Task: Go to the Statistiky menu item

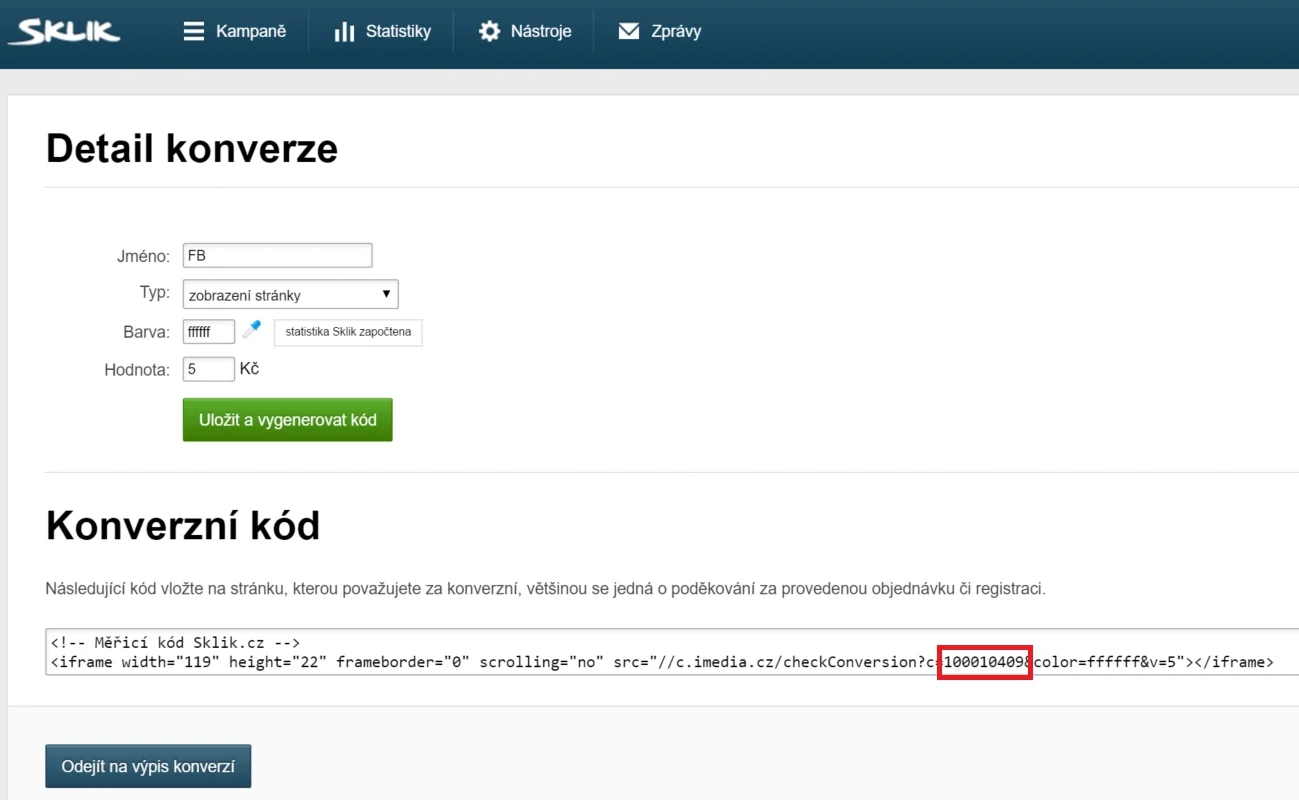Action: (x=398, y=32)
